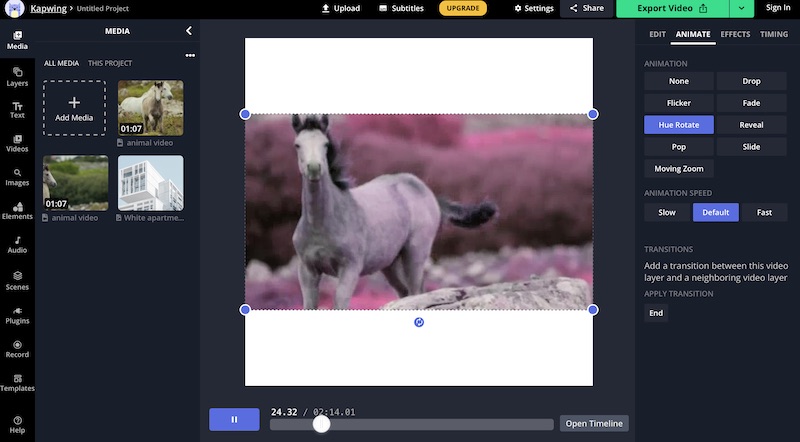Switch to the EFFECTS tab
The image size is (800, 442).
click(735, 34)
